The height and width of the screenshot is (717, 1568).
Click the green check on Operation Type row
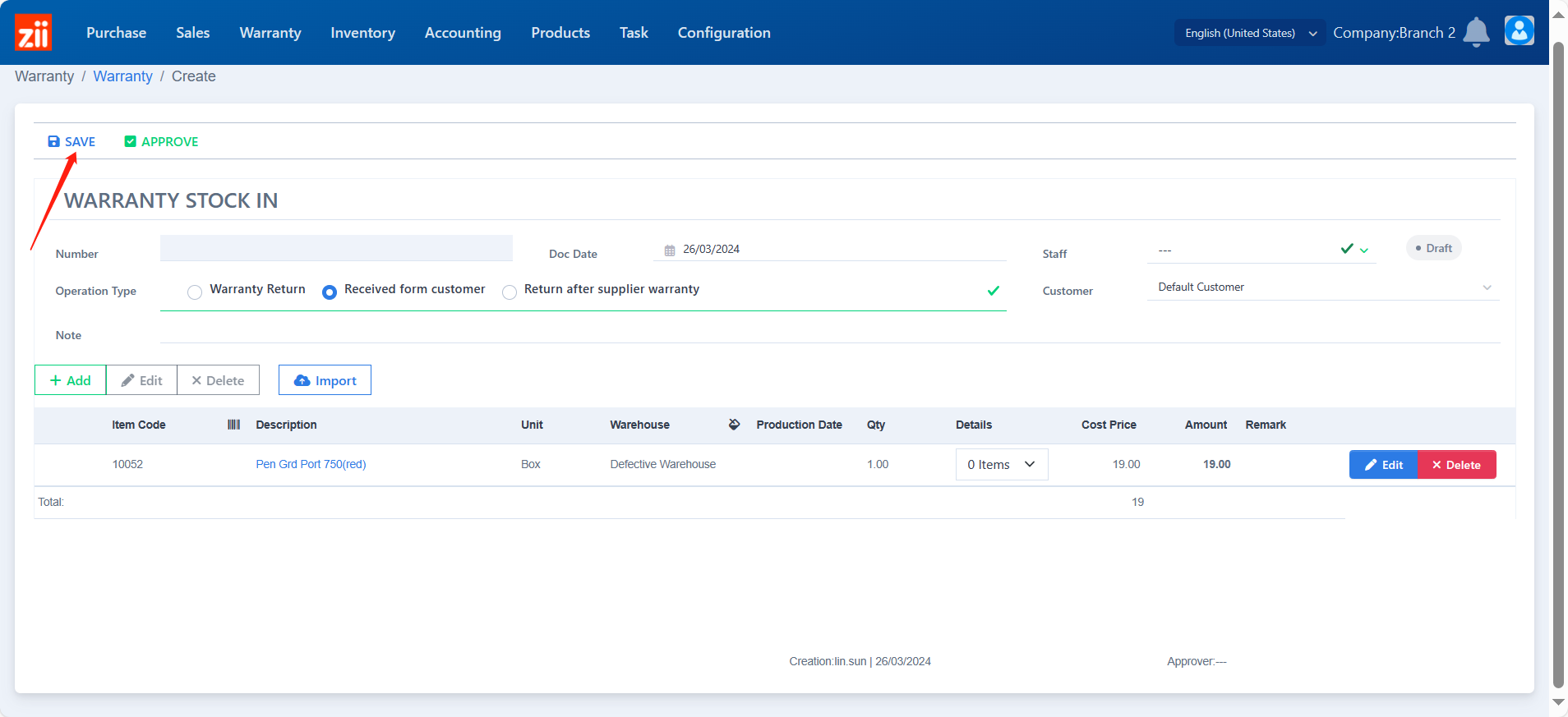[x=994, y=291]
